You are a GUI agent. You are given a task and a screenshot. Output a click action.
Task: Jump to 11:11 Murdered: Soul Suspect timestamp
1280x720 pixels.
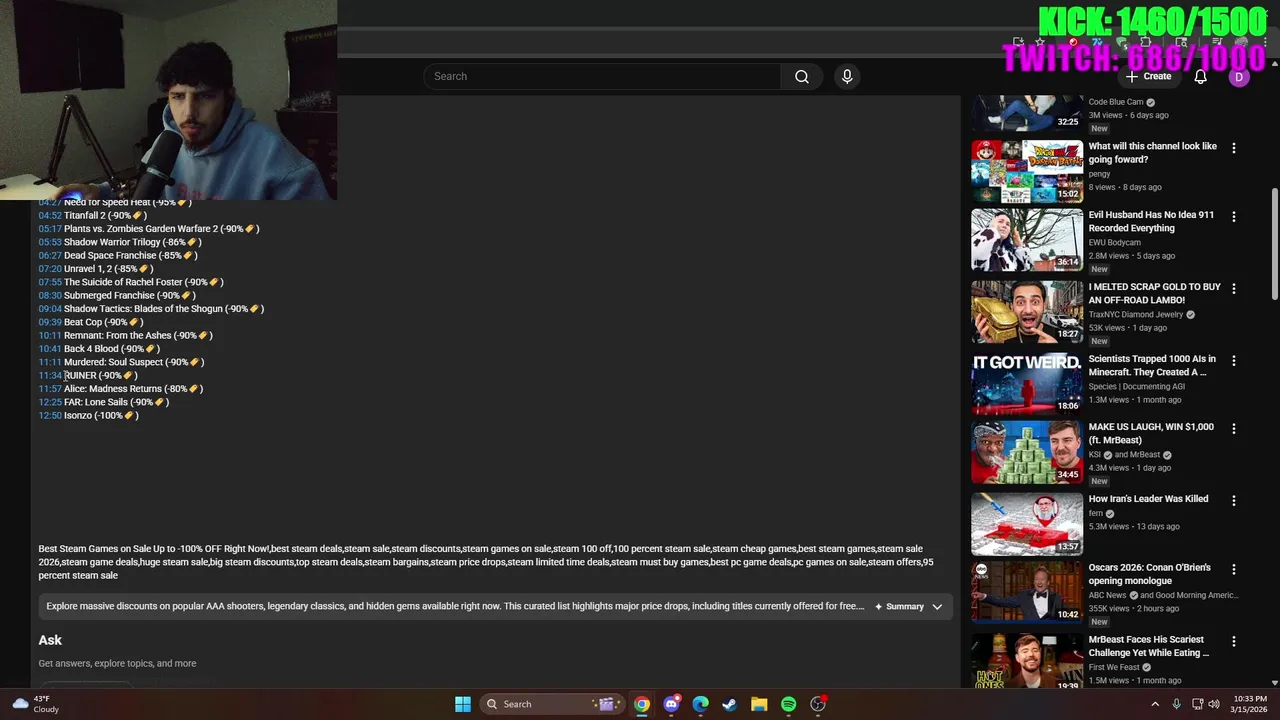click(50, 362)
